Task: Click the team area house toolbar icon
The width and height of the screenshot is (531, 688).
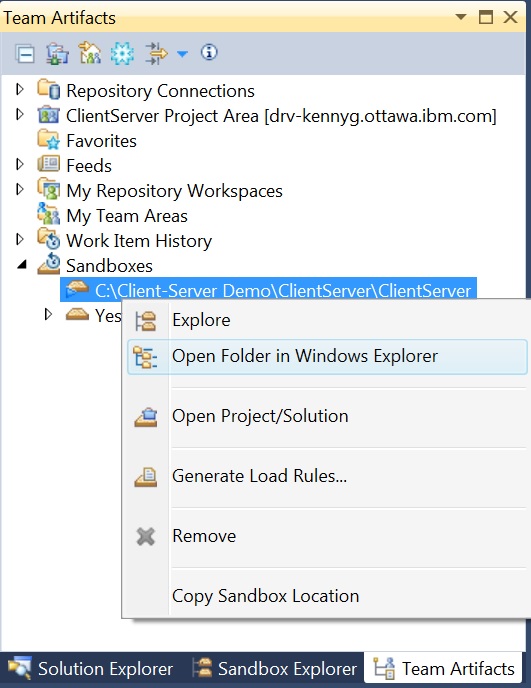Action: point(90,53)
